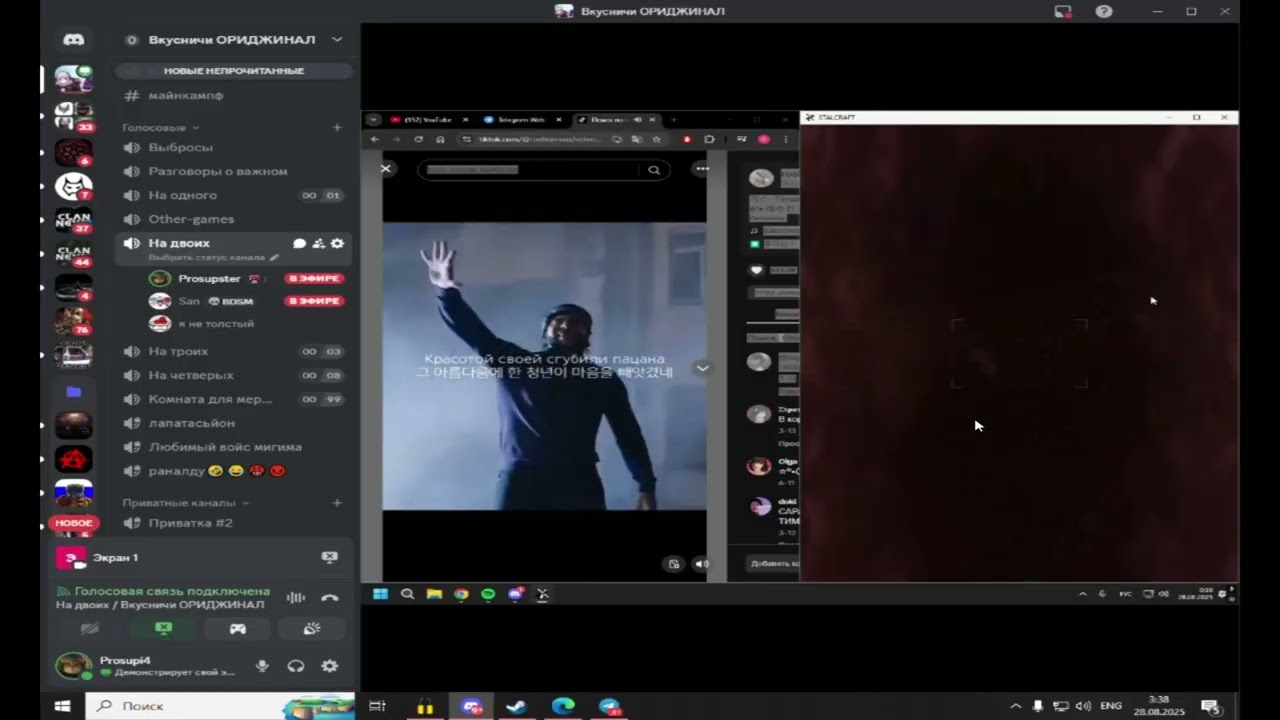The height and width of the screenshot is (720, 1280).
Task: Open three-dots menu in streamed TikTok
Action: [702, 169]
